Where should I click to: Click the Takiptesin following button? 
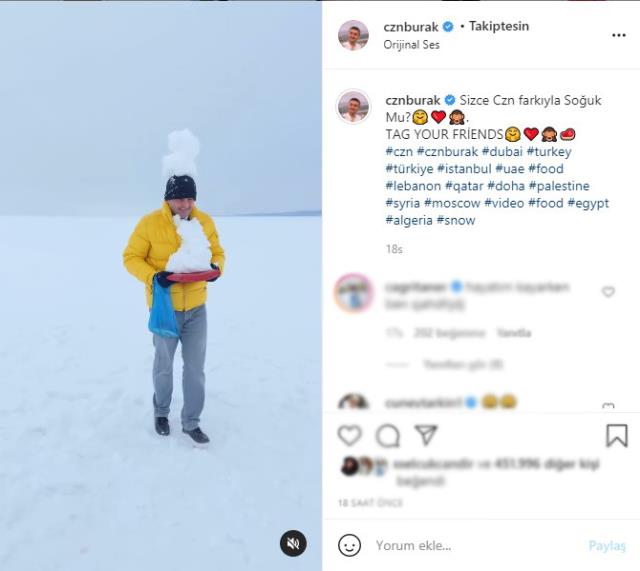click(499, 26)
